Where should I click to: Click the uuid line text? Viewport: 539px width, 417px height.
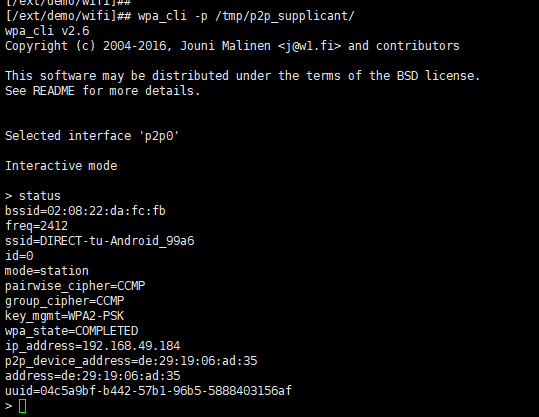point(148,391)
